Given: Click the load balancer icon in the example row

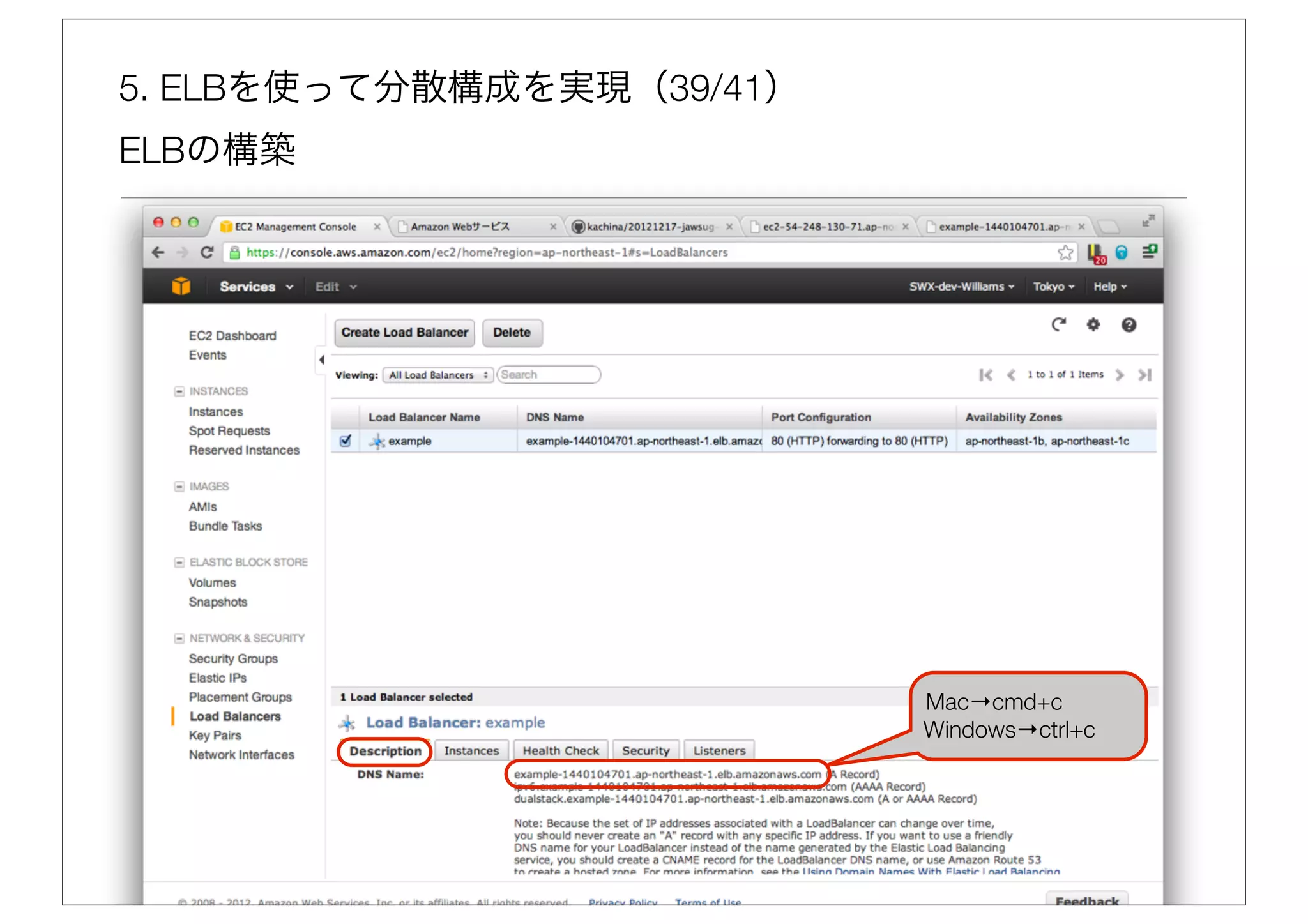Looking at the screenshot, I should point(377,441).
